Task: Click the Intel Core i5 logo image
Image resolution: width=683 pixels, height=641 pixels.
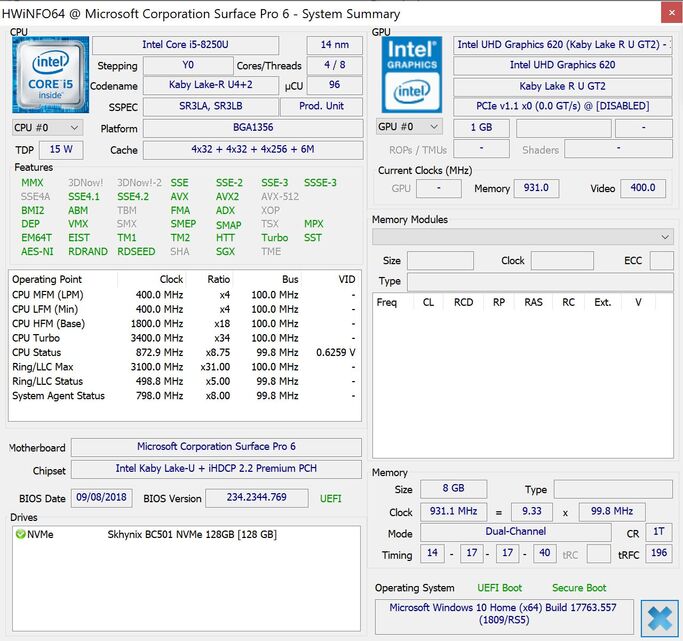Action: pos(50,74)
